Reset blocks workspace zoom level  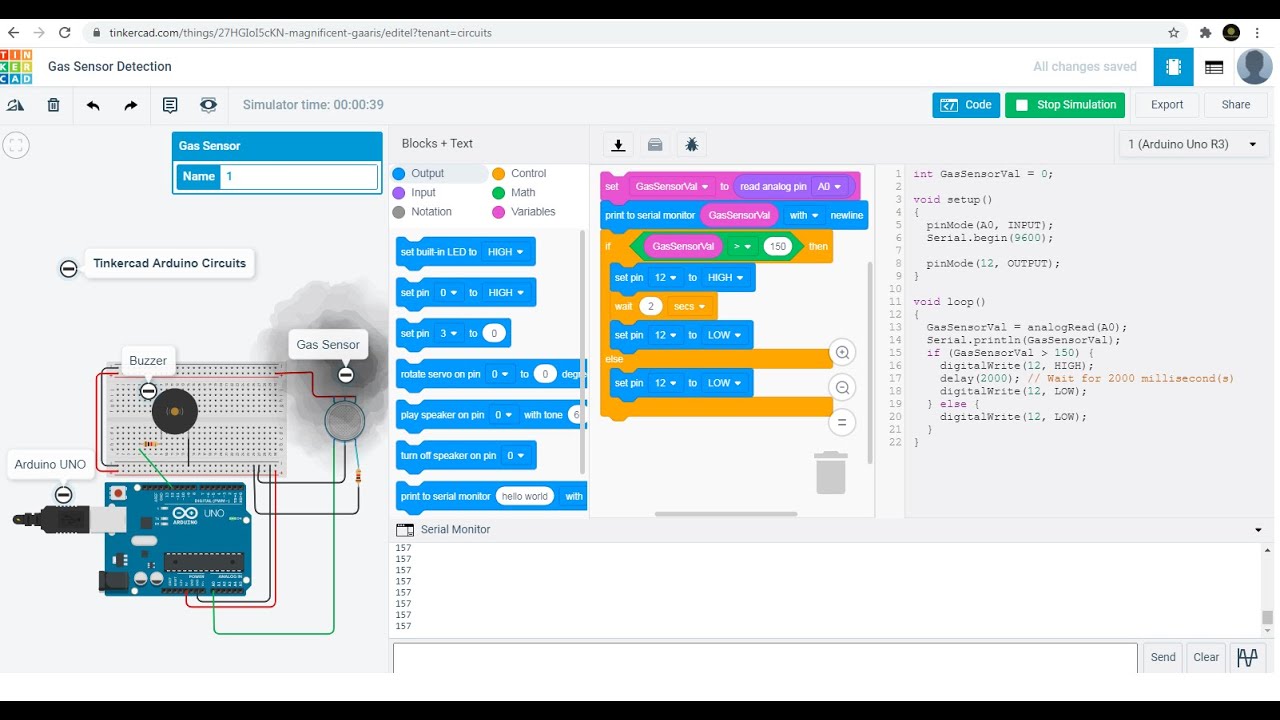(x=842, y=423)
